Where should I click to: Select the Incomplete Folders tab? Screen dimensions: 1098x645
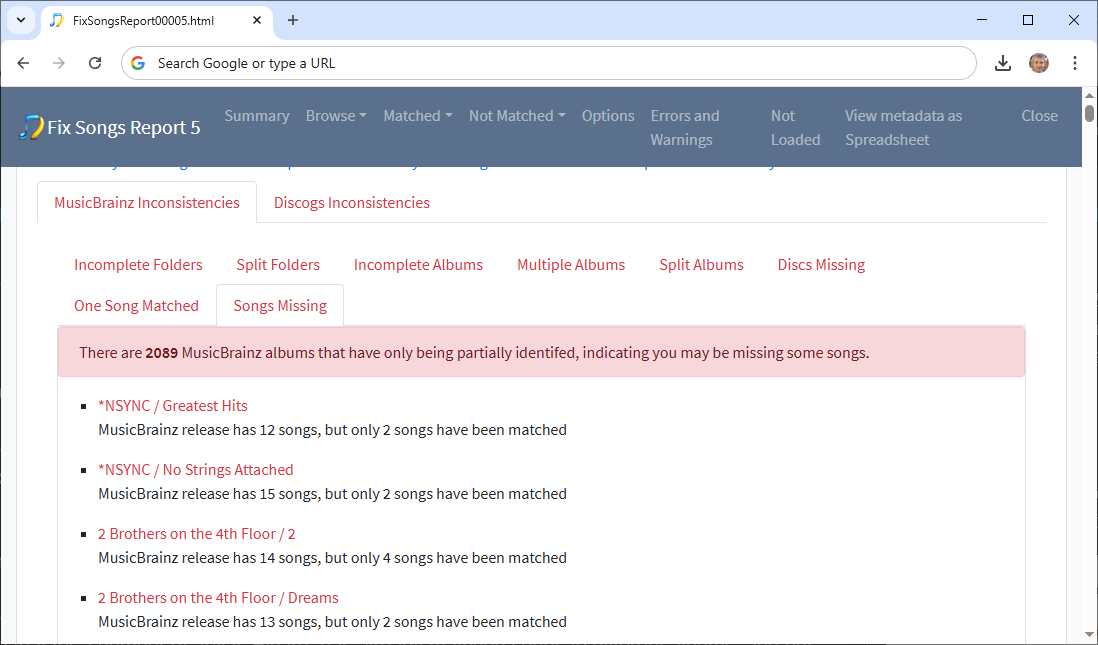[x=138, y=265]
